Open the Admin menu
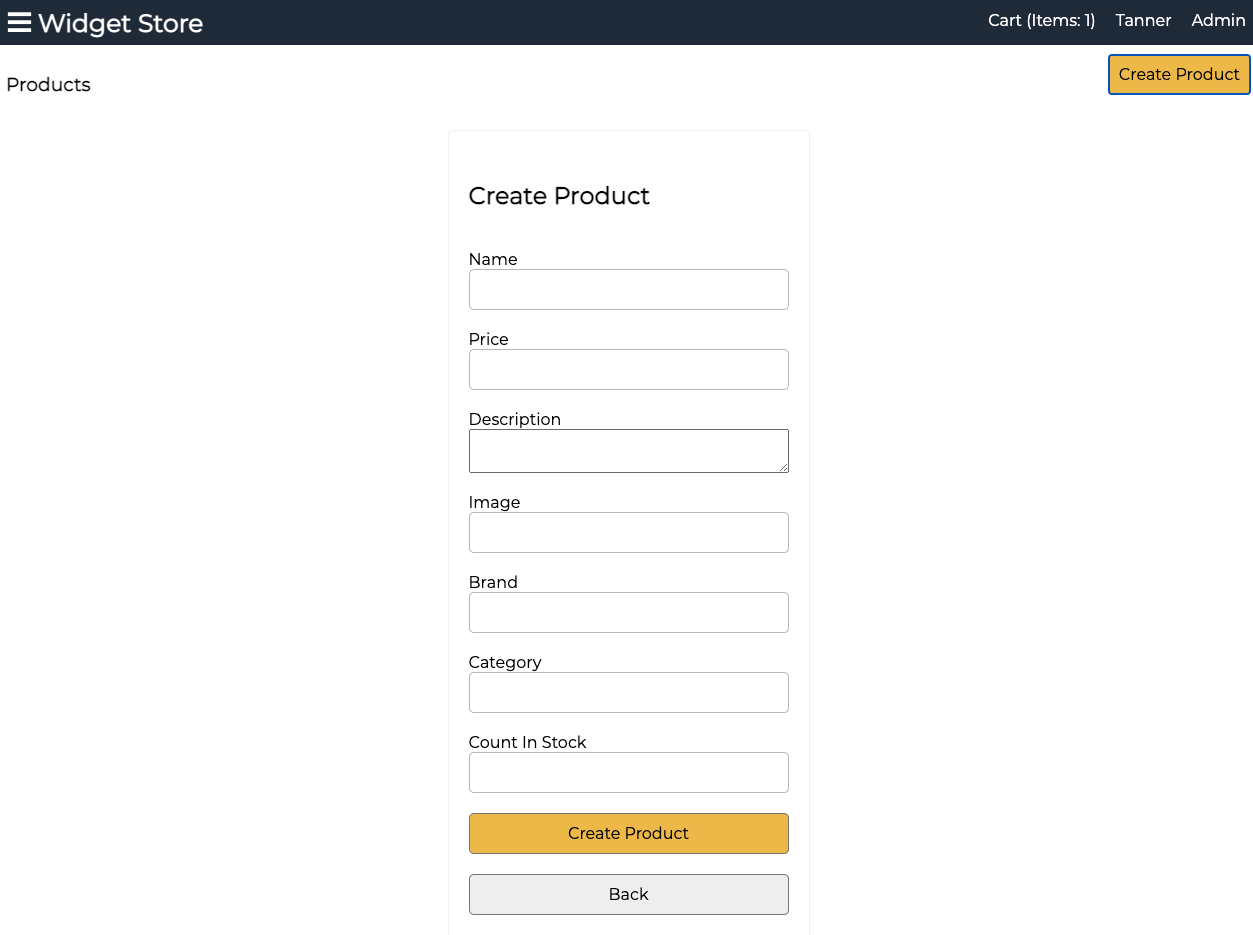 [x=1218, y=20]
